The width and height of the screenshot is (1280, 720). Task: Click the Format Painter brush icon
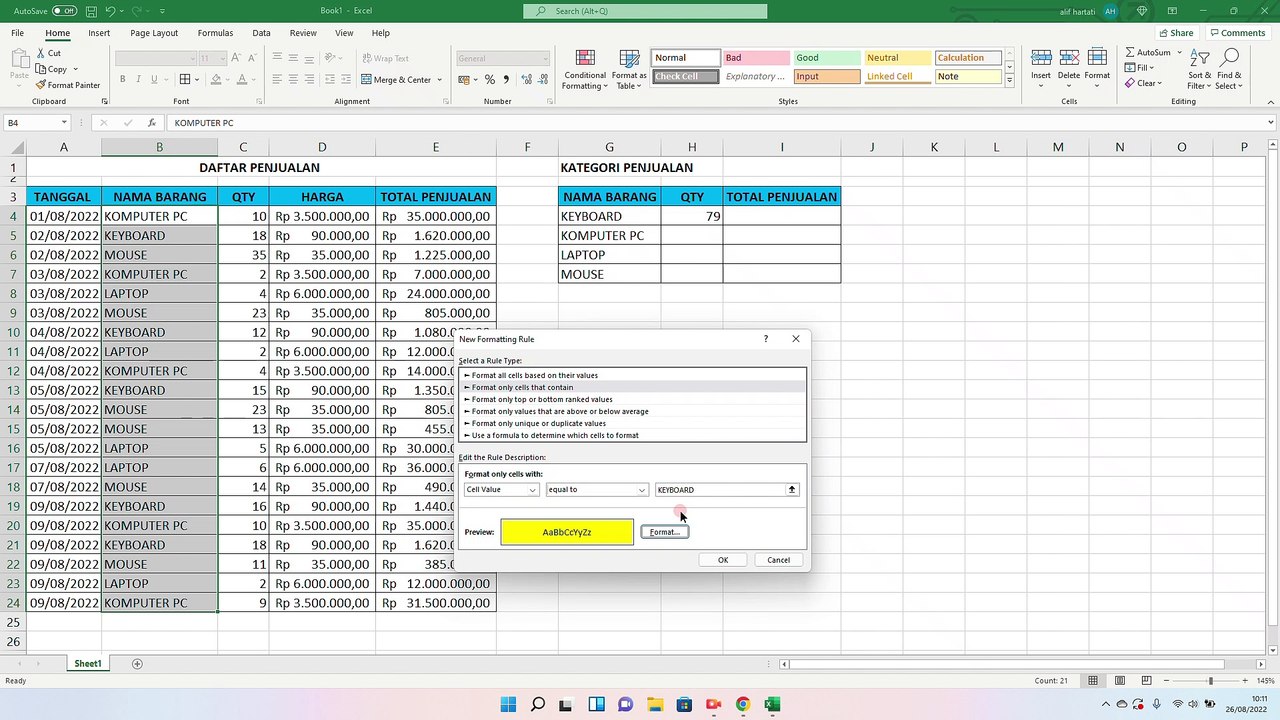41,85
